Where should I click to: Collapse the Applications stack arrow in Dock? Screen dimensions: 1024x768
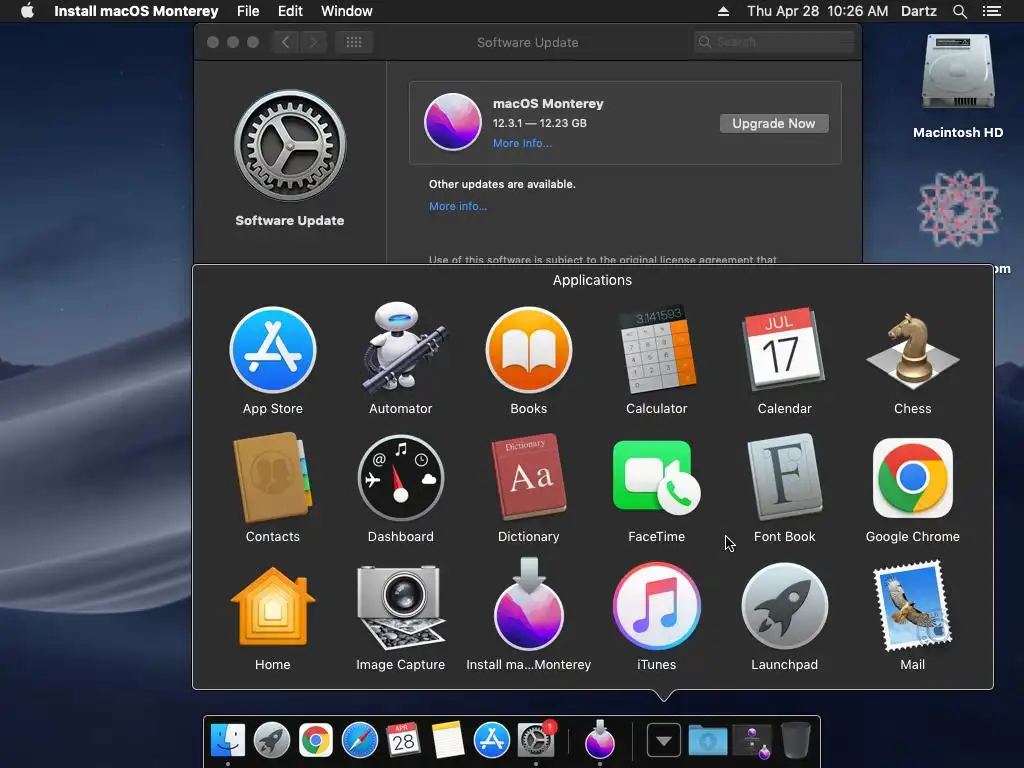pyautogui.click(x=664, y=741)
